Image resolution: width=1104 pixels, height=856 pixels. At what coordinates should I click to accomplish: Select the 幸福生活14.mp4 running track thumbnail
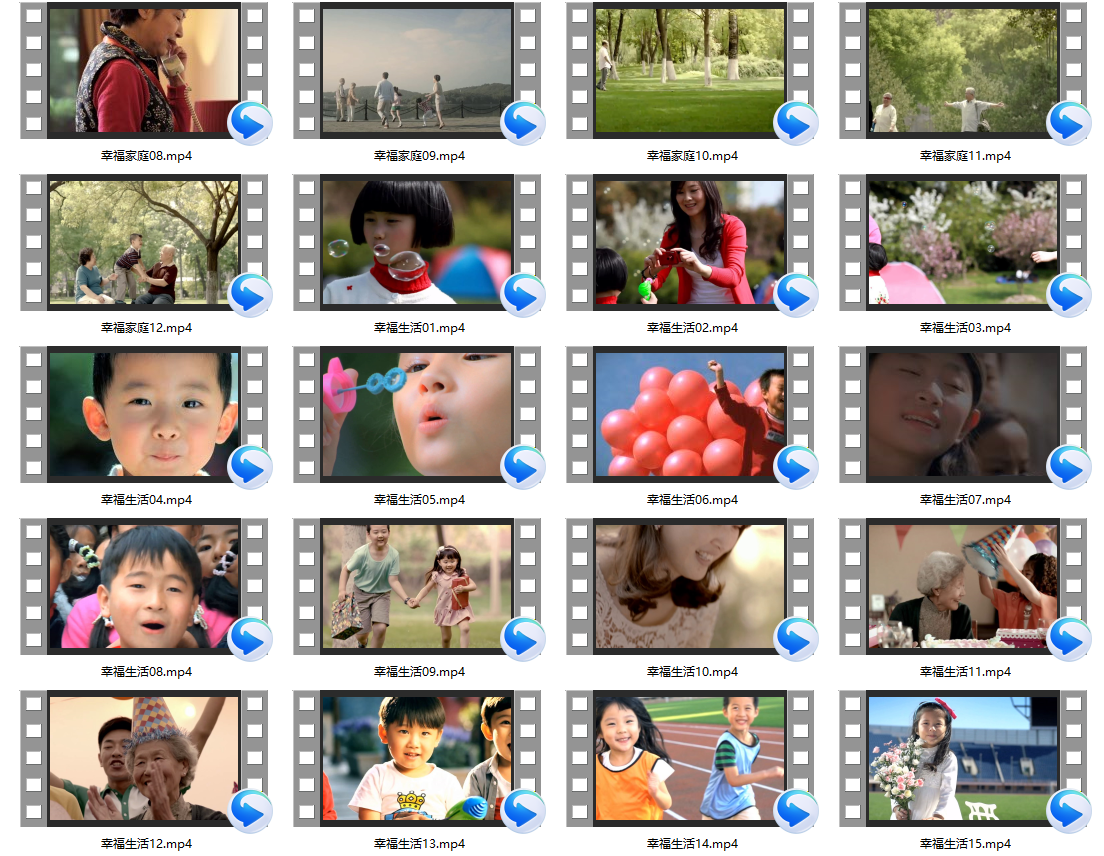(690, 758)
